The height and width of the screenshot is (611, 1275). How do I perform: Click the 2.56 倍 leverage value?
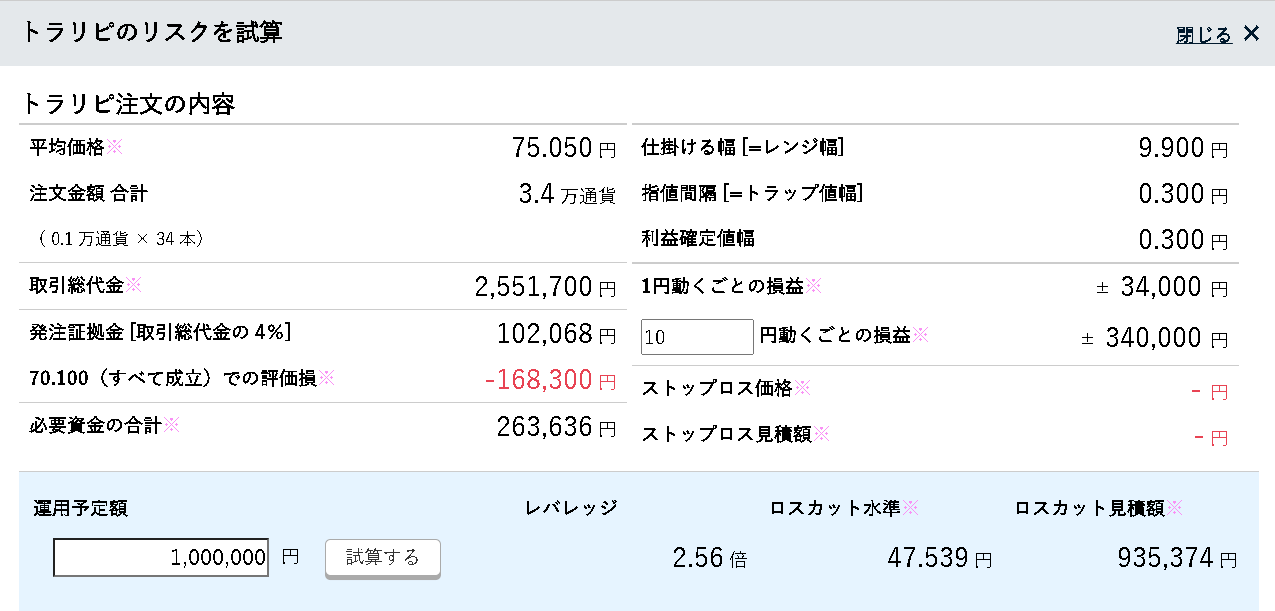tap(698, 558)
